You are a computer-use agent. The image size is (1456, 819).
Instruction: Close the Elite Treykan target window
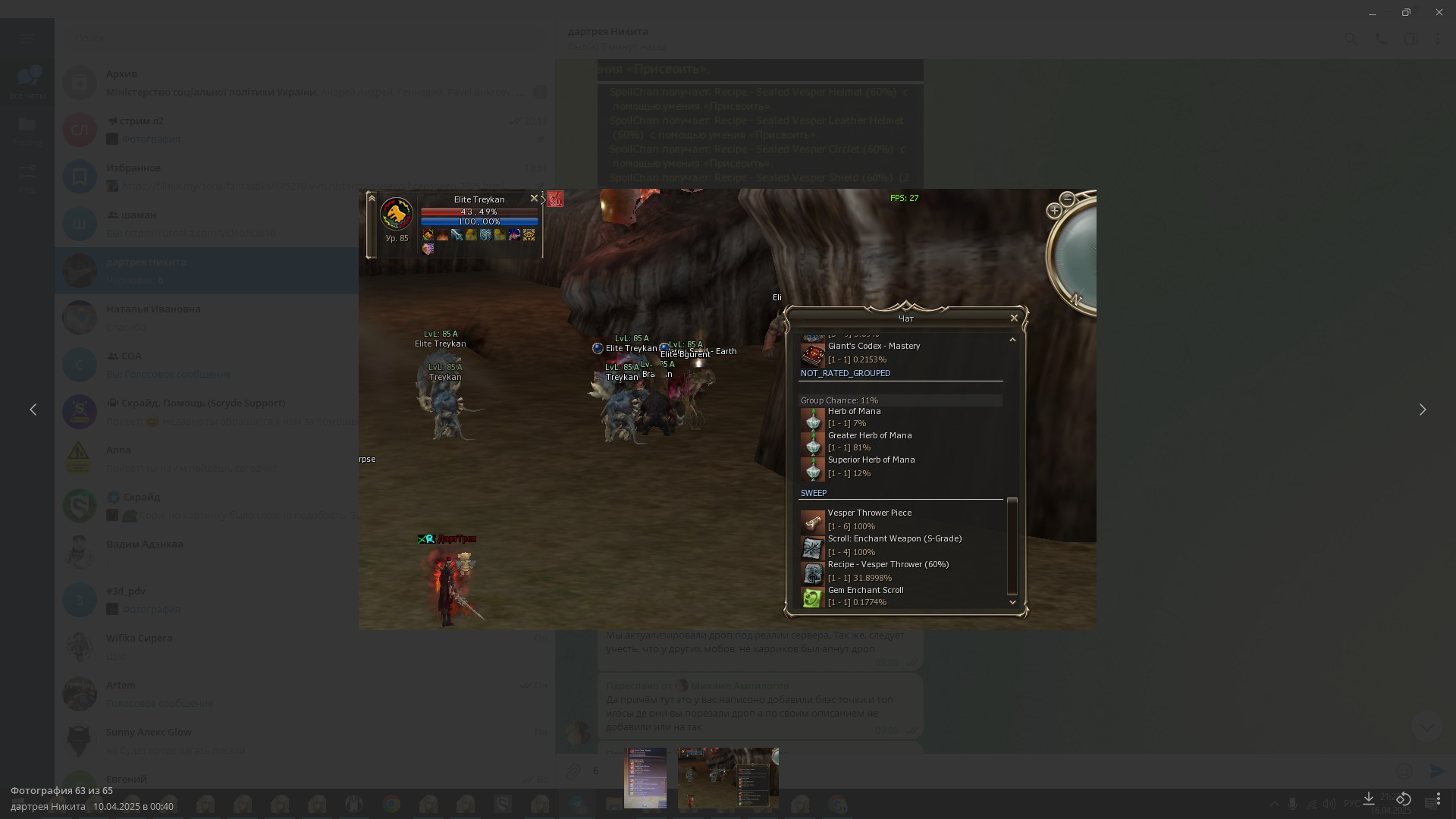[534, 199]
